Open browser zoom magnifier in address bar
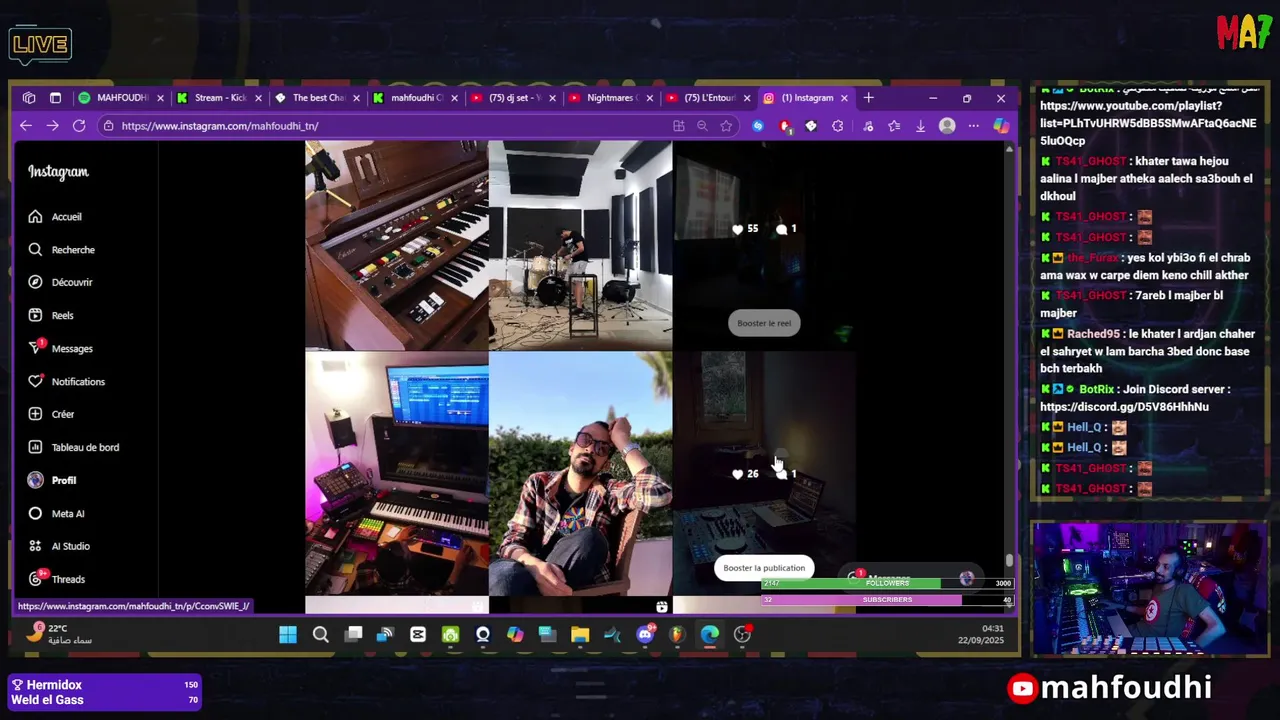Screen dimensions: 1280x720 coord(702,126)
